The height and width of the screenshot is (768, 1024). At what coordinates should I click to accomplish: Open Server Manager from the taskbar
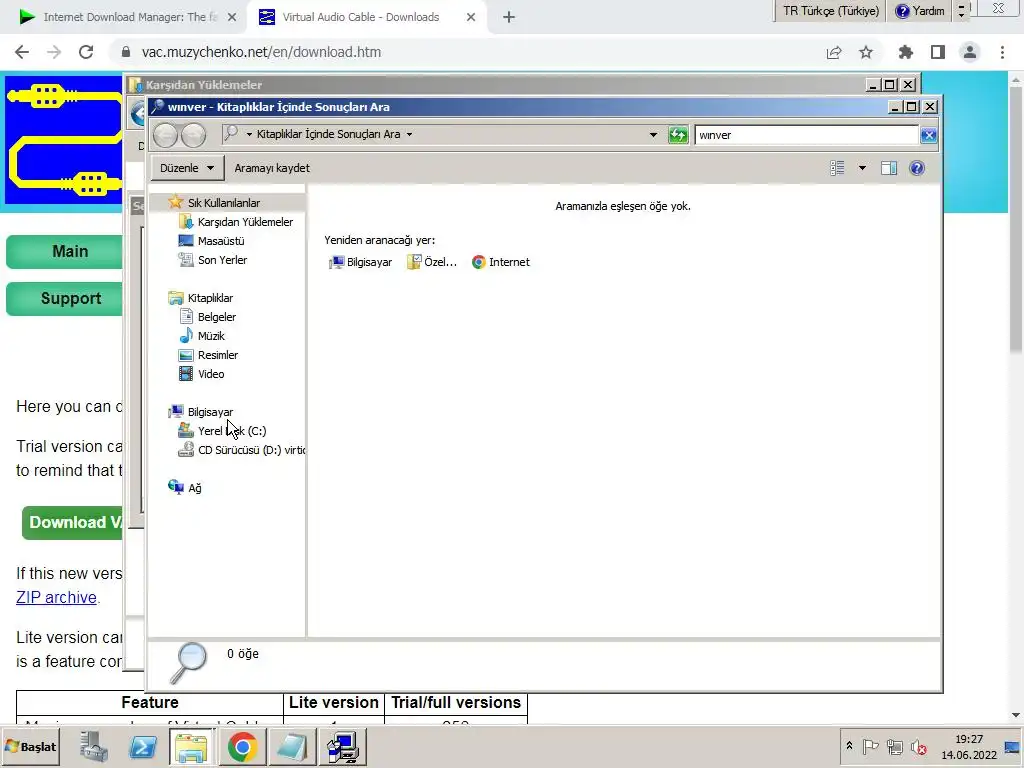click(94, 747)
